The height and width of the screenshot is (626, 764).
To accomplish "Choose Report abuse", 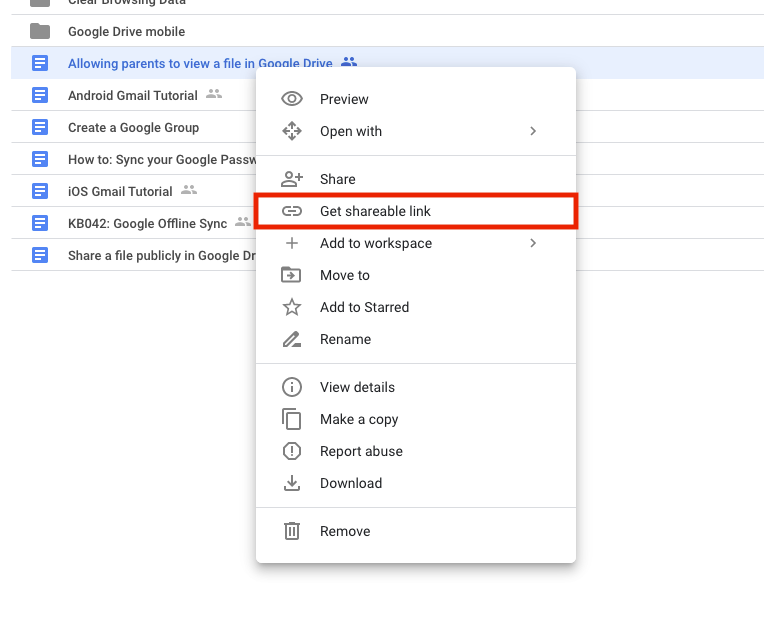I will coord(416,451).
